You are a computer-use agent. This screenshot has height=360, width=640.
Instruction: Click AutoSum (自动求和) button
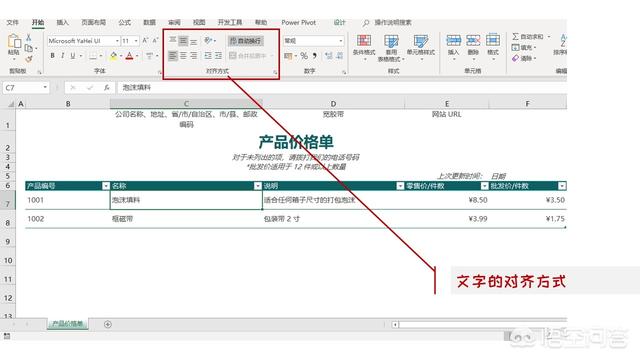click(528, 37)
